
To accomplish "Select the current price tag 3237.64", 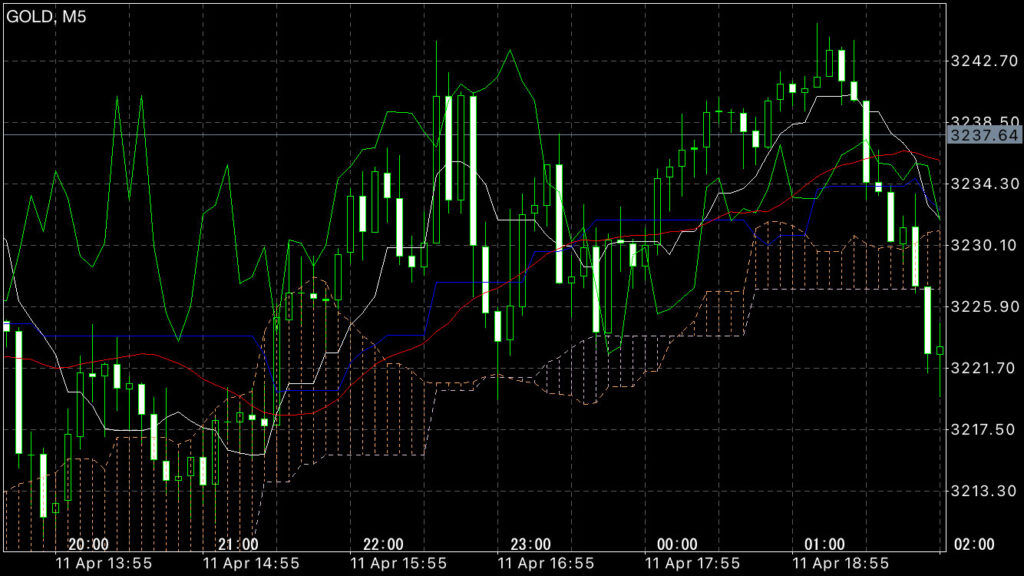I will click(984, 135).
